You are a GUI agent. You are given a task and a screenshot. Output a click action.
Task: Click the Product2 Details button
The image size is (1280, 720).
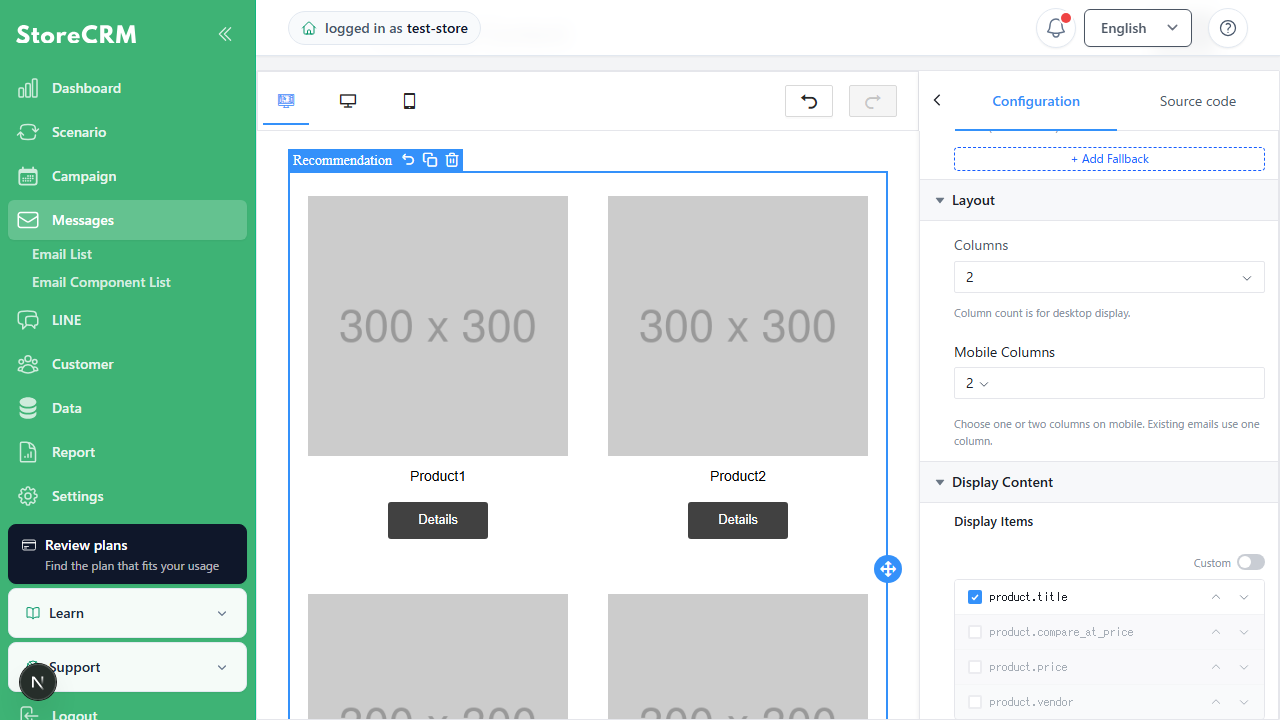pos(738,520)
